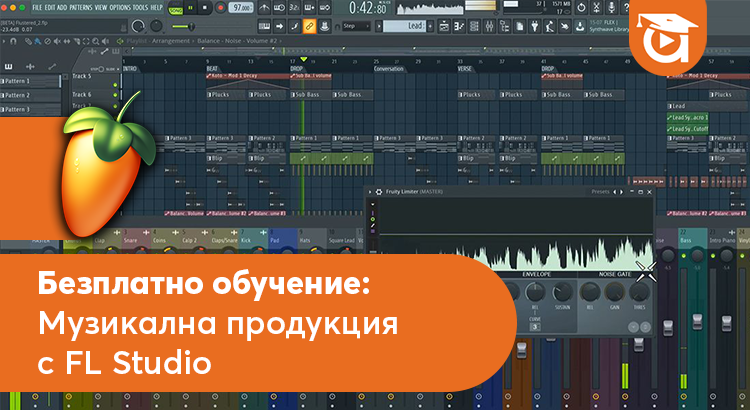Open the Browser tree icon

[x=504, y=26]
